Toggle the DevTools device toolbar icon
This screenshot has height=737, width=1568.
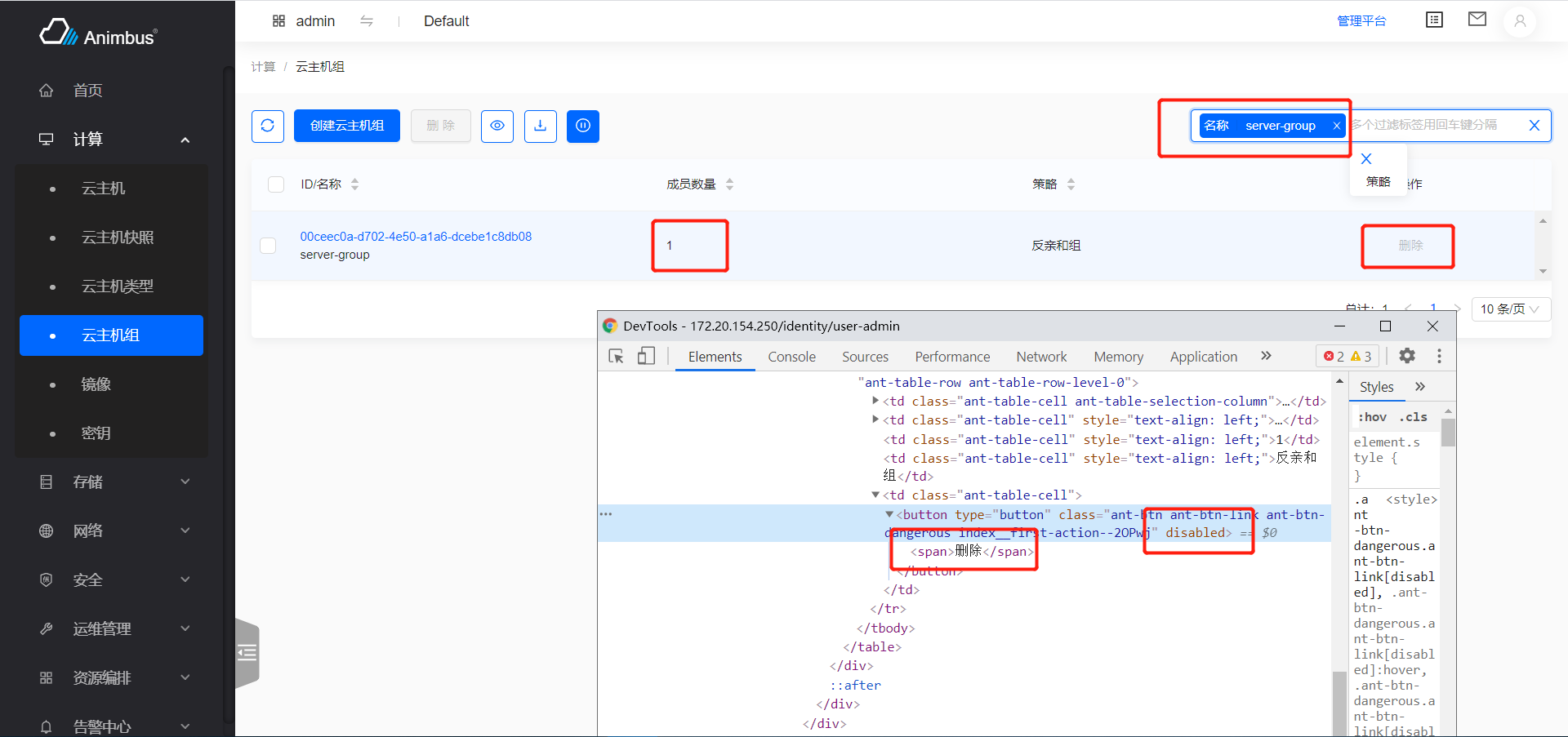tap(646, 357)
